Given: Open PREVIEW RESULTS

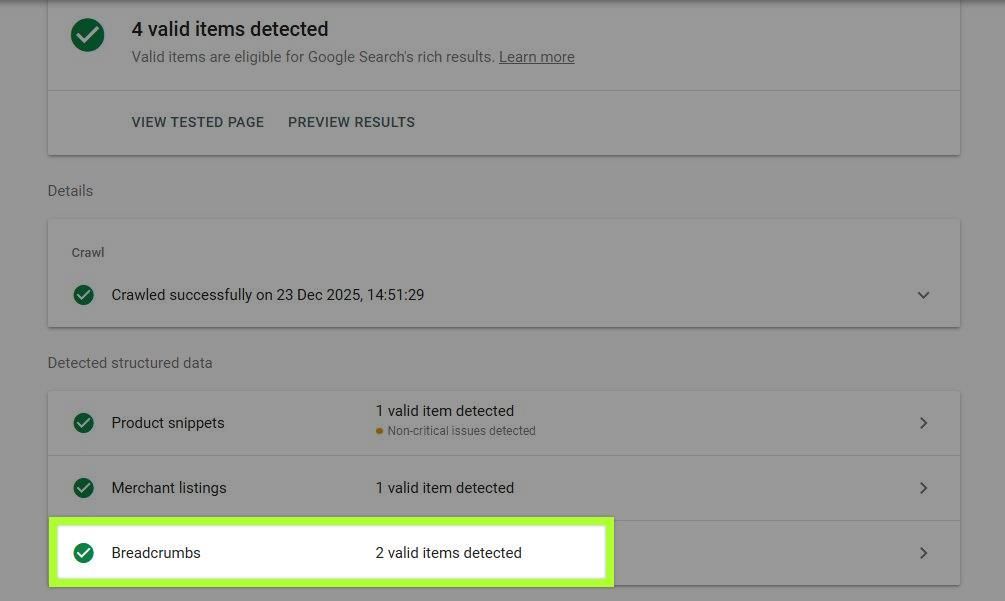Looking at the screenshot, I should 351,122.
